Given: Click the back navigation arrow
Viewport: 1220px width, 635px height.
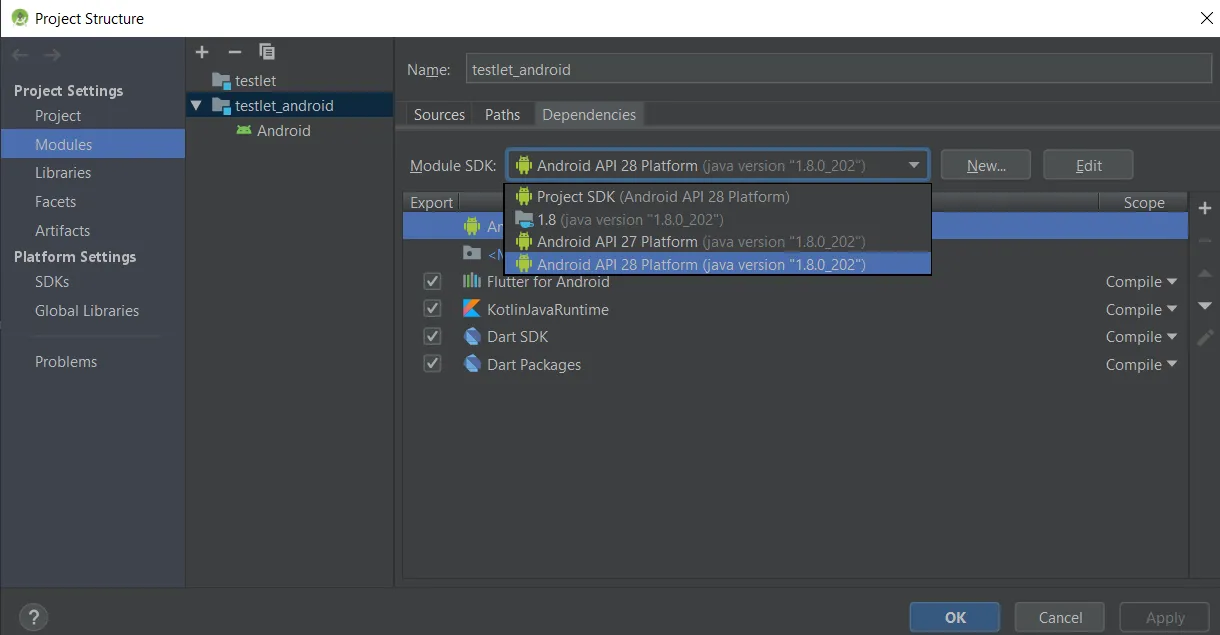Looking at the screenshot, I should tap(20, 55).
